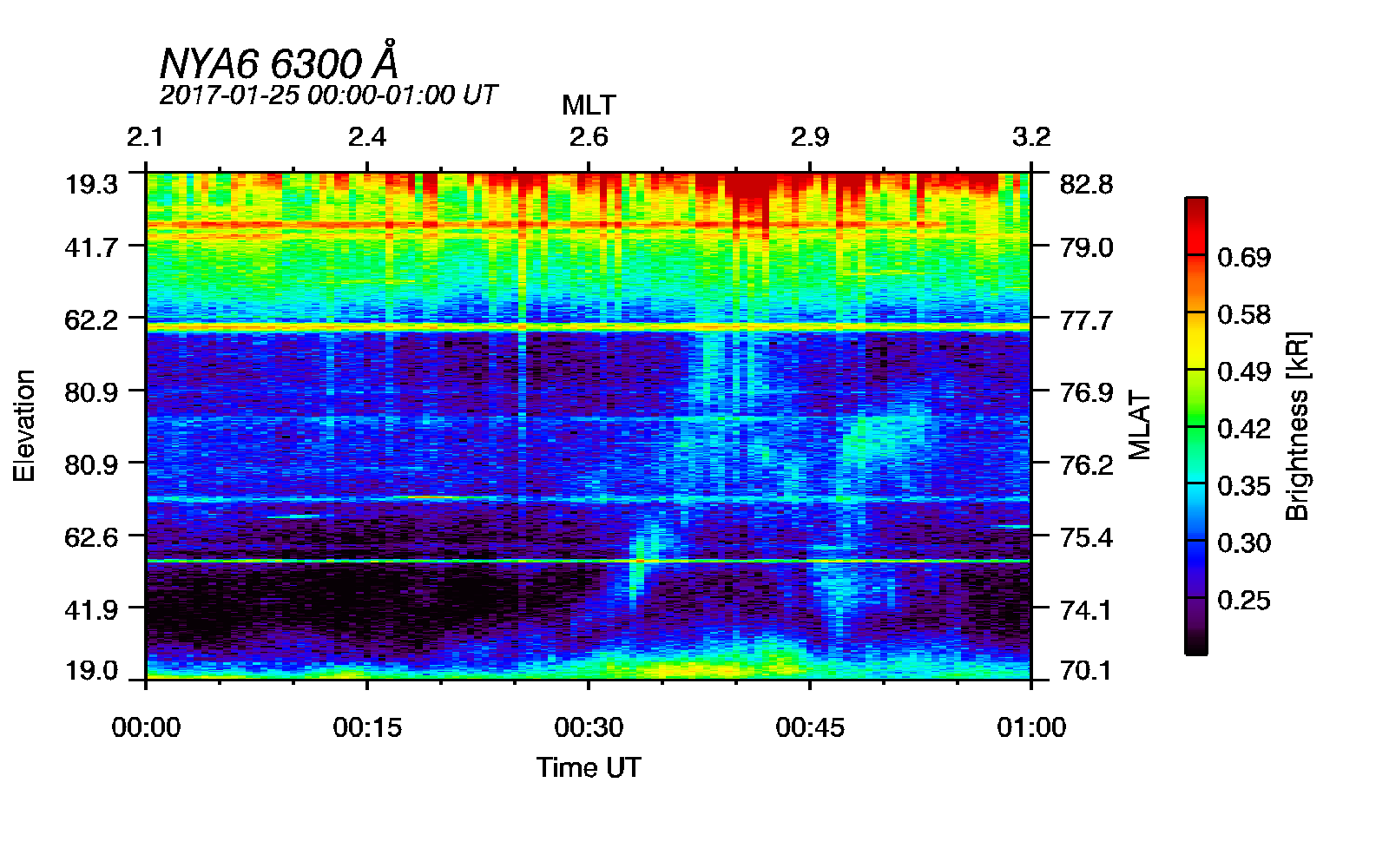Click the 0.35 colorbar tick label
The image size is (1389, 868).
pyautogui.click(x=1244, y=485)
